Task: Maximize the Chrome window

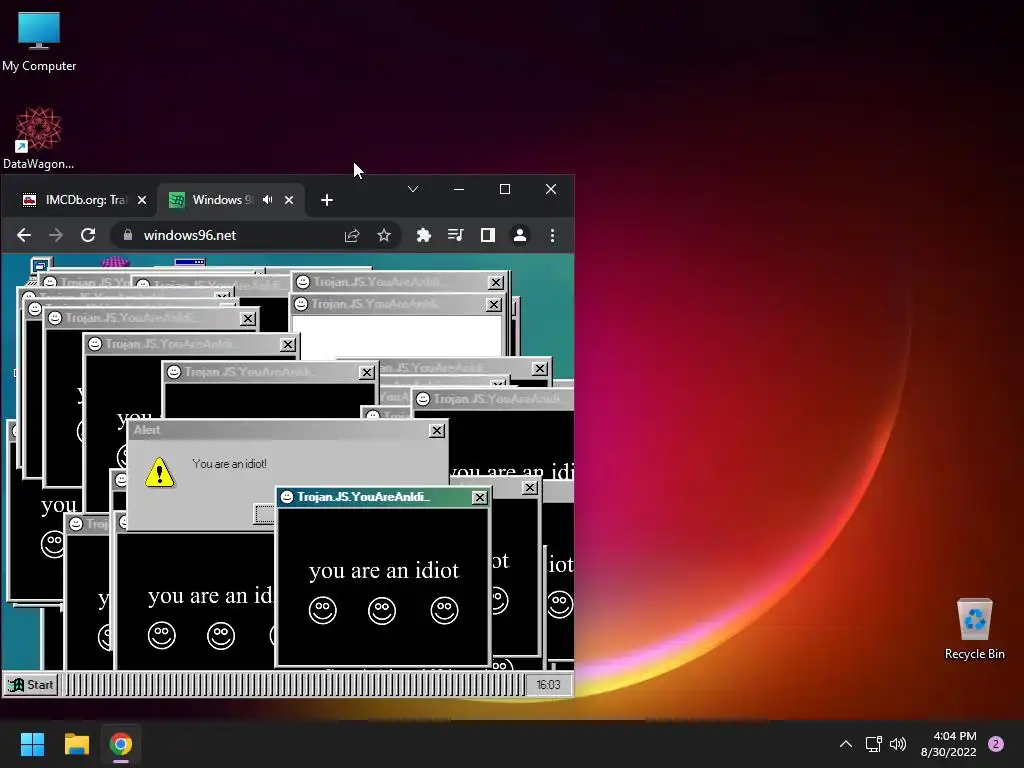Action: coord(505,189)
